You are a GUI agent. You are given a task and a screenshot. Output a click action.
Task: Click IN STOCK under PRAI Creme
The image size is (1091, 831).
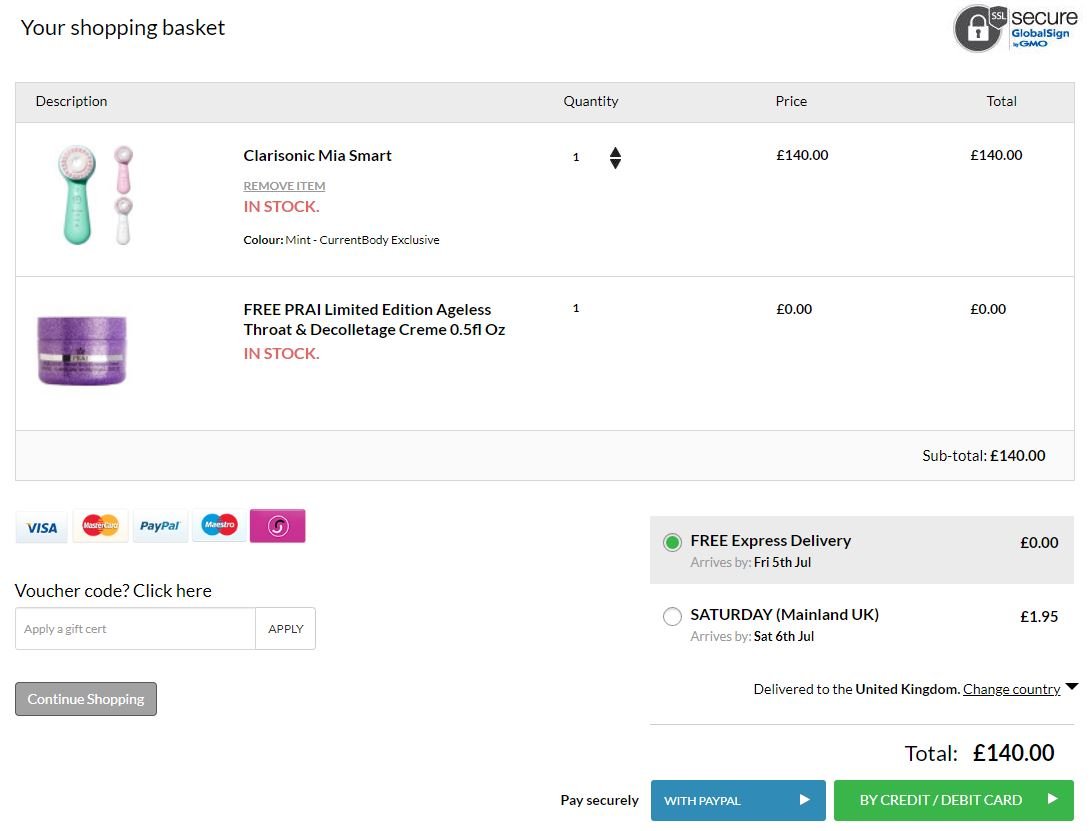[281, 354]
